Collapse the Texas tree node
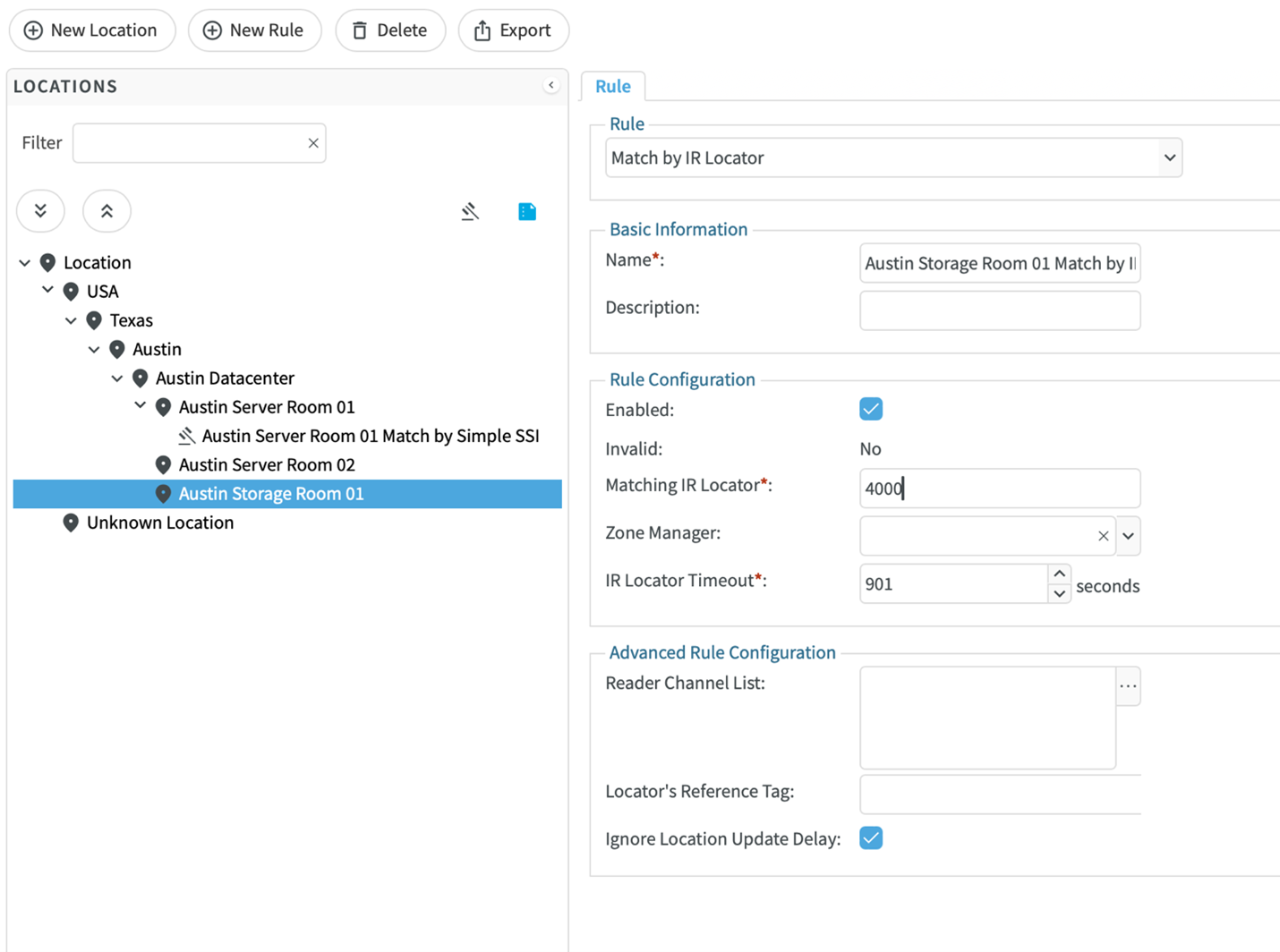Viewport: 1280px width, 952px height. [71, 320]
